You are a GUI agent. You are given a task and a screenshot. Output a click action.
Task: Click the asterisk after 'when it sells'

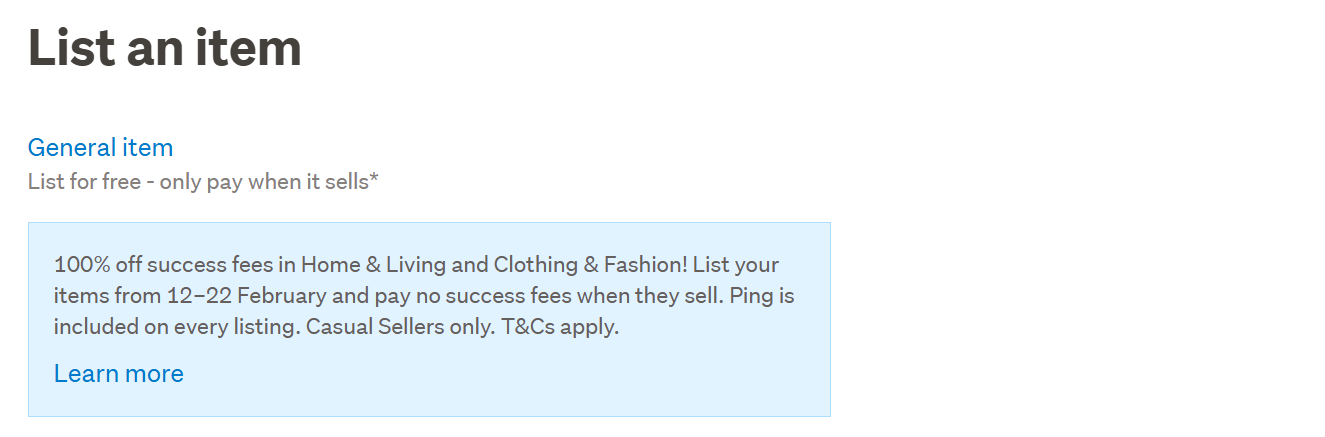tap(374, 180)
